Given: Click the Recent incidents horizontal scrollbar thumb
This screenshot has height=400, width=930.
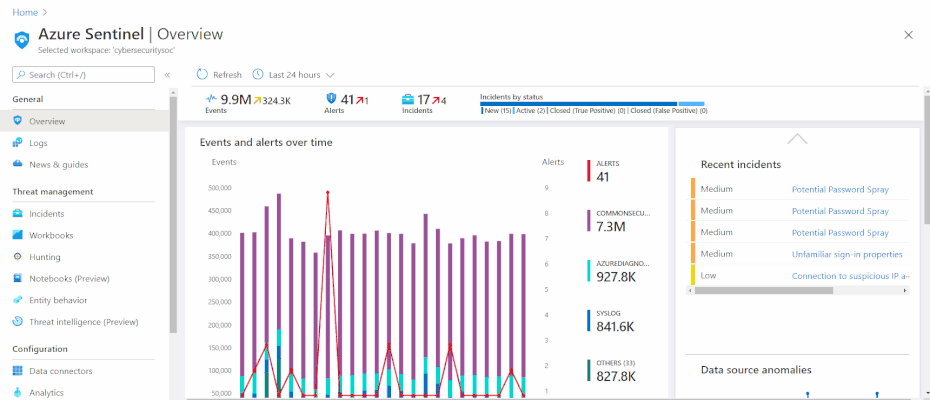Looking at the screenshot, I should click(x=764, y=291).
